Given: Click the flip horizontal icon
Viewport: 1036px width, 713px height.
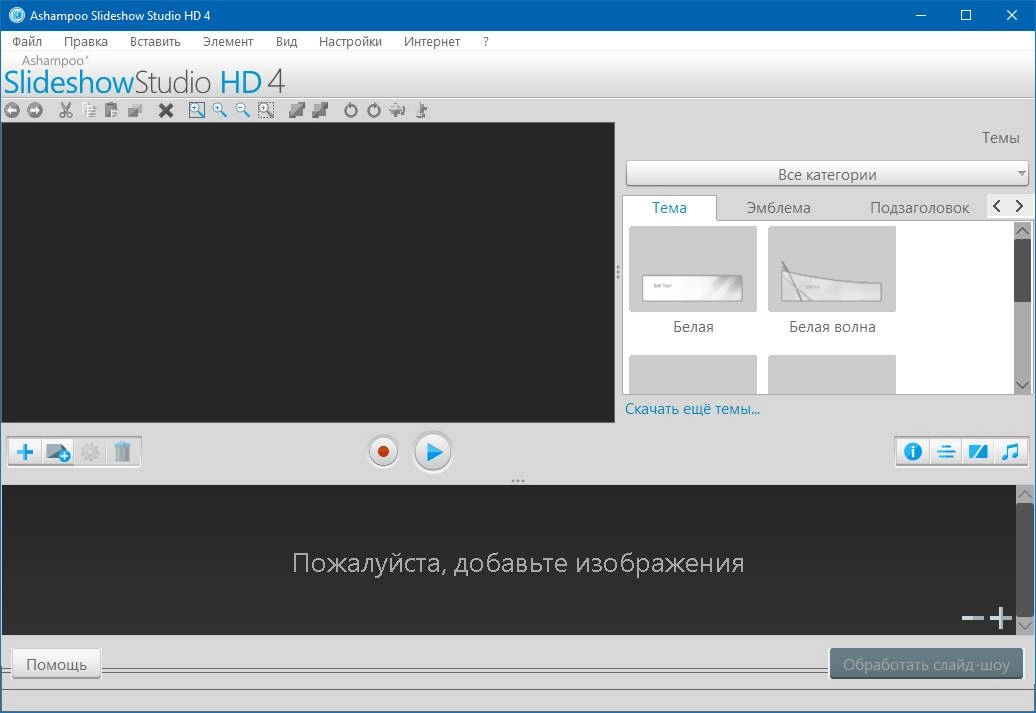Looking at the screenshot, I should 397,110.
